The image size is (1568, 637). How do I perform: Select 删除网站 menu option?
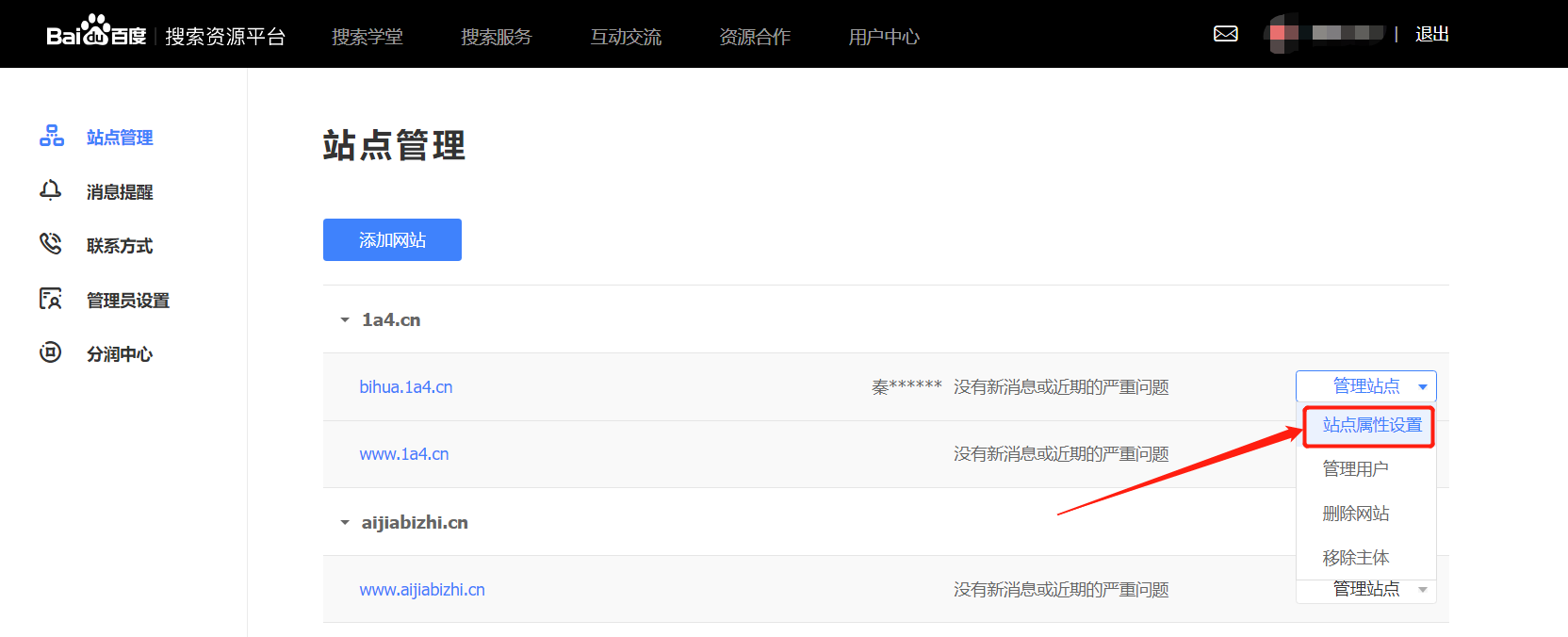(x=1355, y=514)
